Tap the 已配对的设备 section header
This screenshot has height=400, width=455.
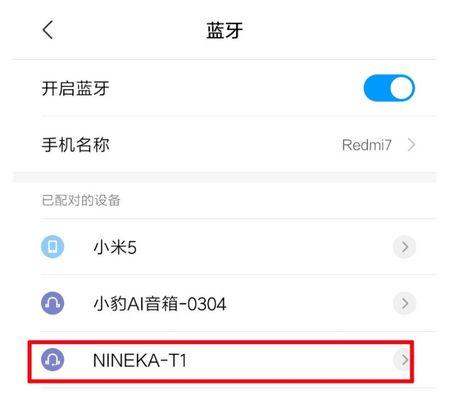81,200
